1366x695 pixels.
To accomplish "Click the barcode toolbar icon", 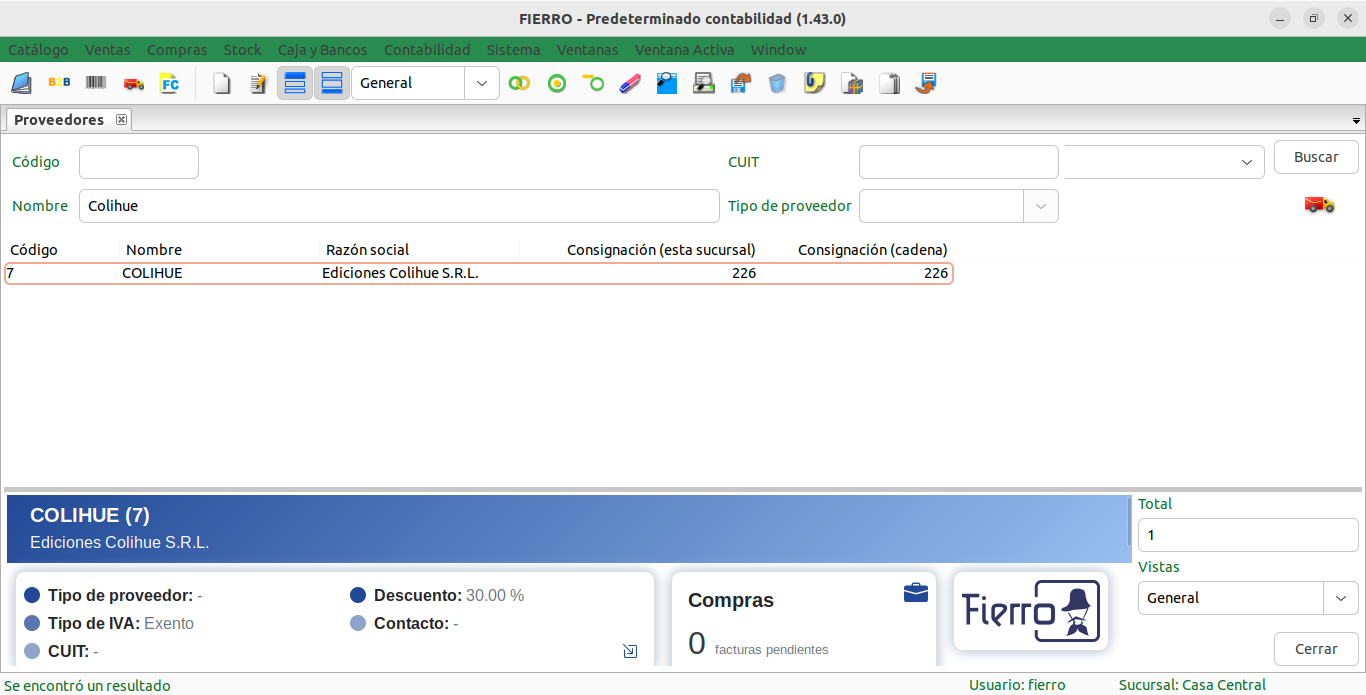I will tap(96, 83).
